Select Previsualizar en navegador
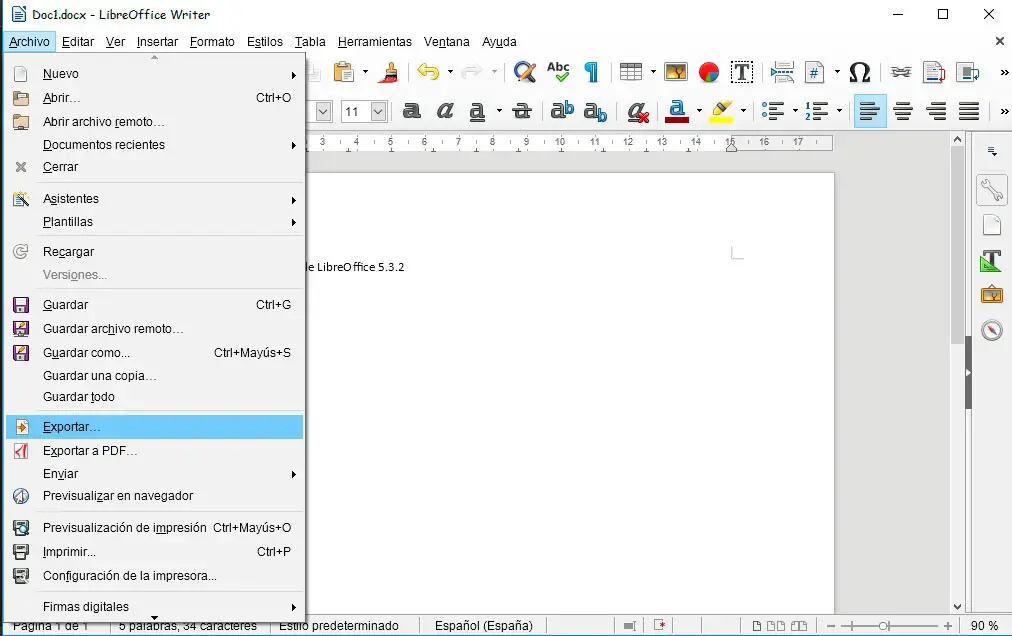The width and height of the screenshot is (1012, 636). point(154,496)
